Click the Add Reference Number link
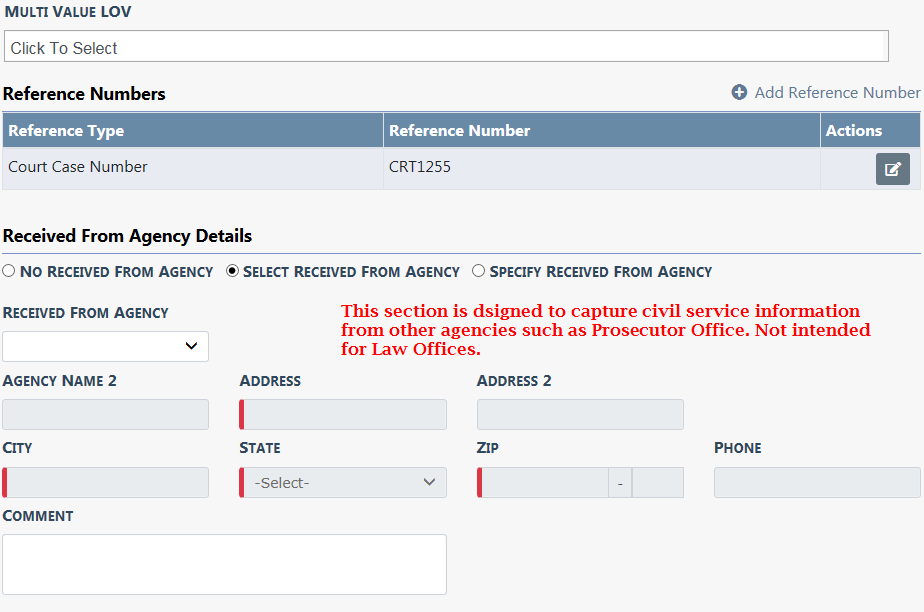The height and width of the screenshot is (612, 924). click(x=837, y=92)
